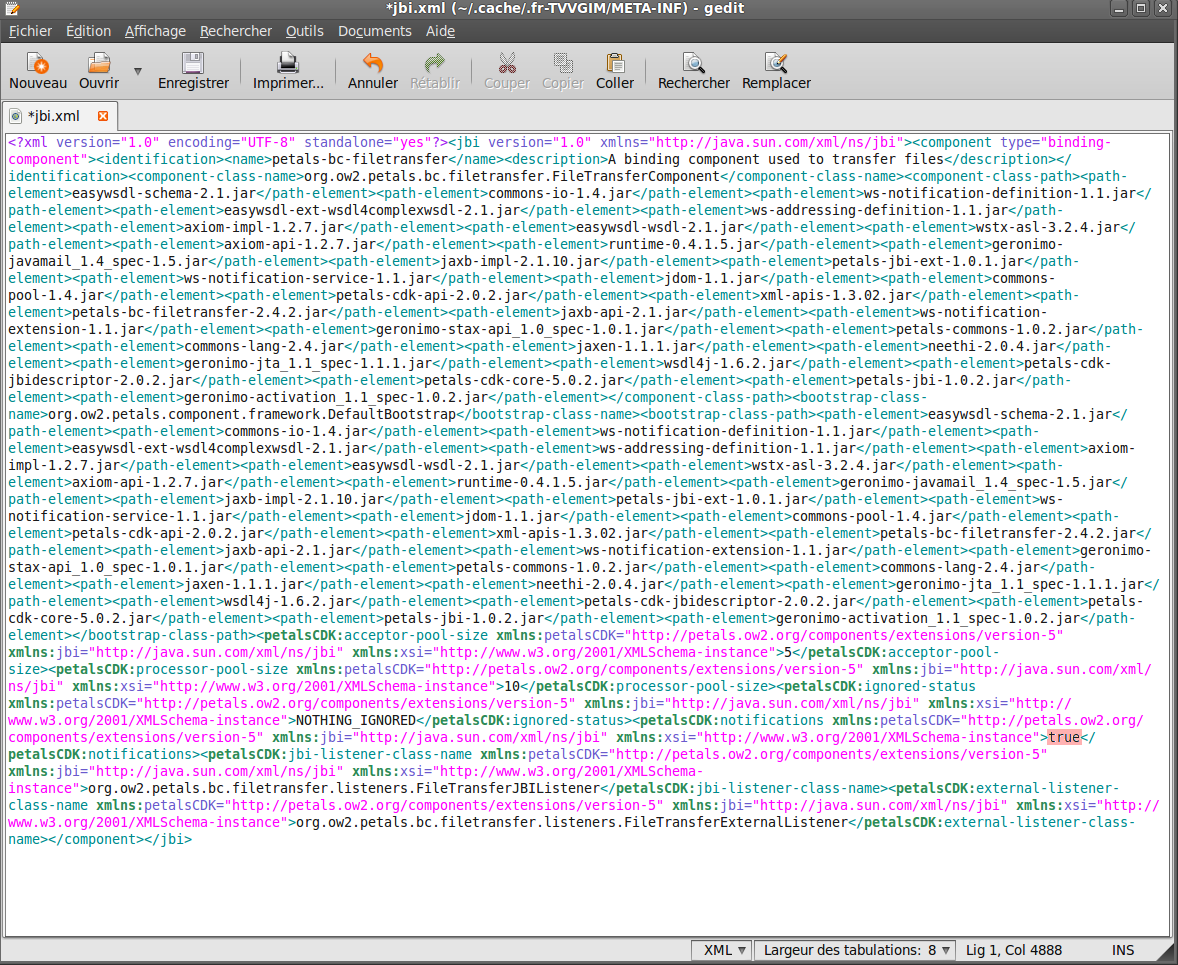Click the Ouvrir open file icon
This screenshot has height=965, width=1178.
point(99,64)
